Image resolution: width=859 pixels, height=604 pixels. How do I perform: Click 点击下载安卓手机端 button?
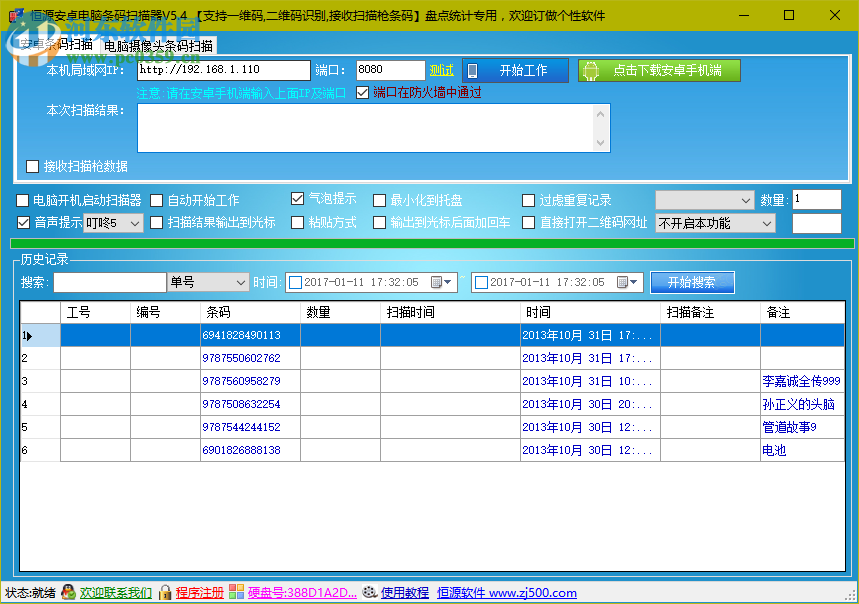(x=659, y=71)
